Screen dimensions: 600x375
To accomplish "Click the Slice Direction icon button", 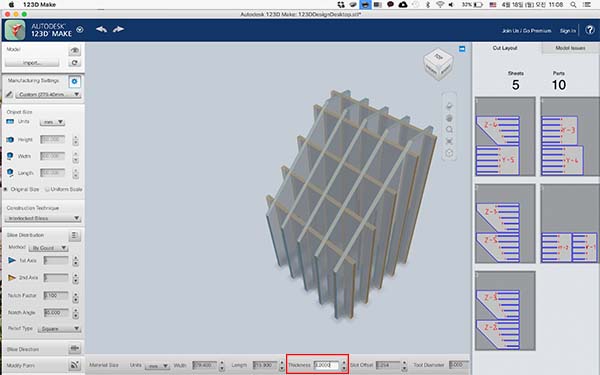I will [x=75, y=349].
